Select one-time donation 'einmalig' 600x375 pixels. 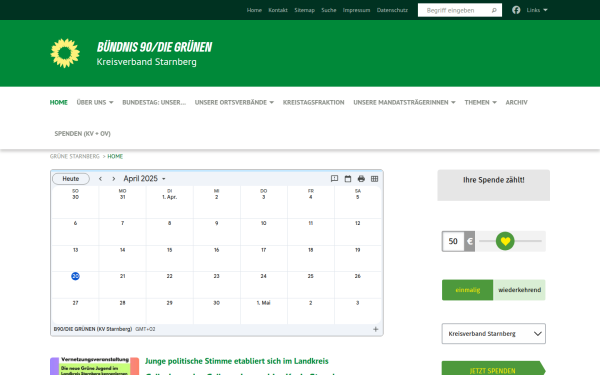coord(468,290)
